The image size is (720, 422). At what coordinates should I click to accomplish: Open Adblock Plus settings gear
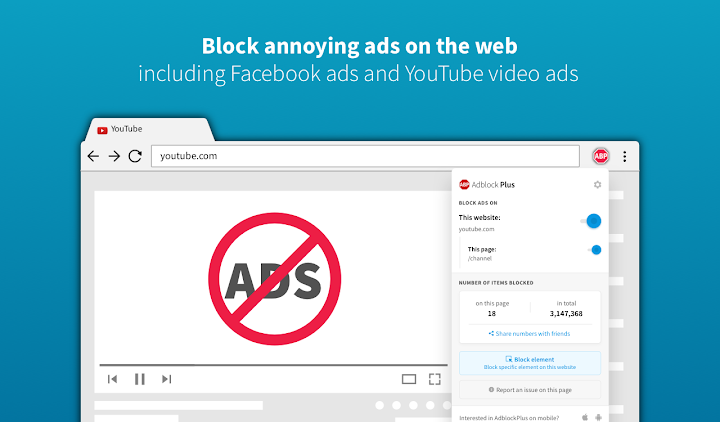coord(597,185)
